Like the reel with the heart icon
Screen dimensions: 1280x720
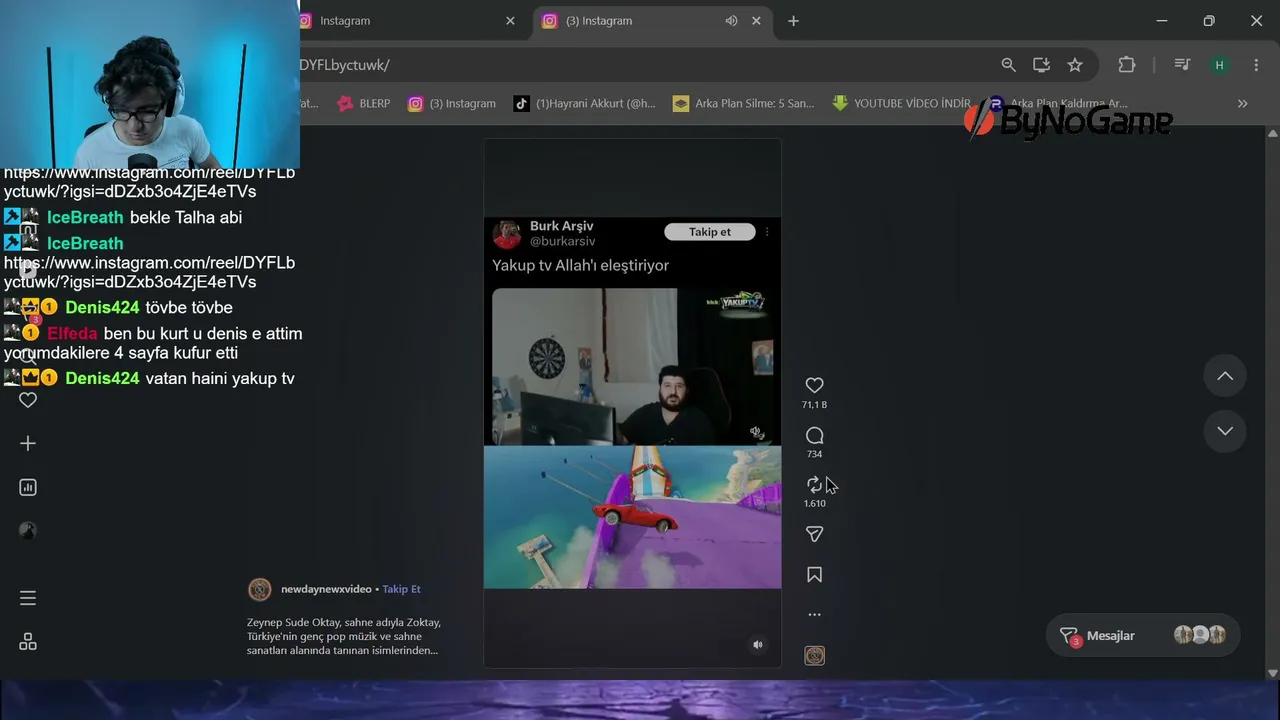[814, 385]
